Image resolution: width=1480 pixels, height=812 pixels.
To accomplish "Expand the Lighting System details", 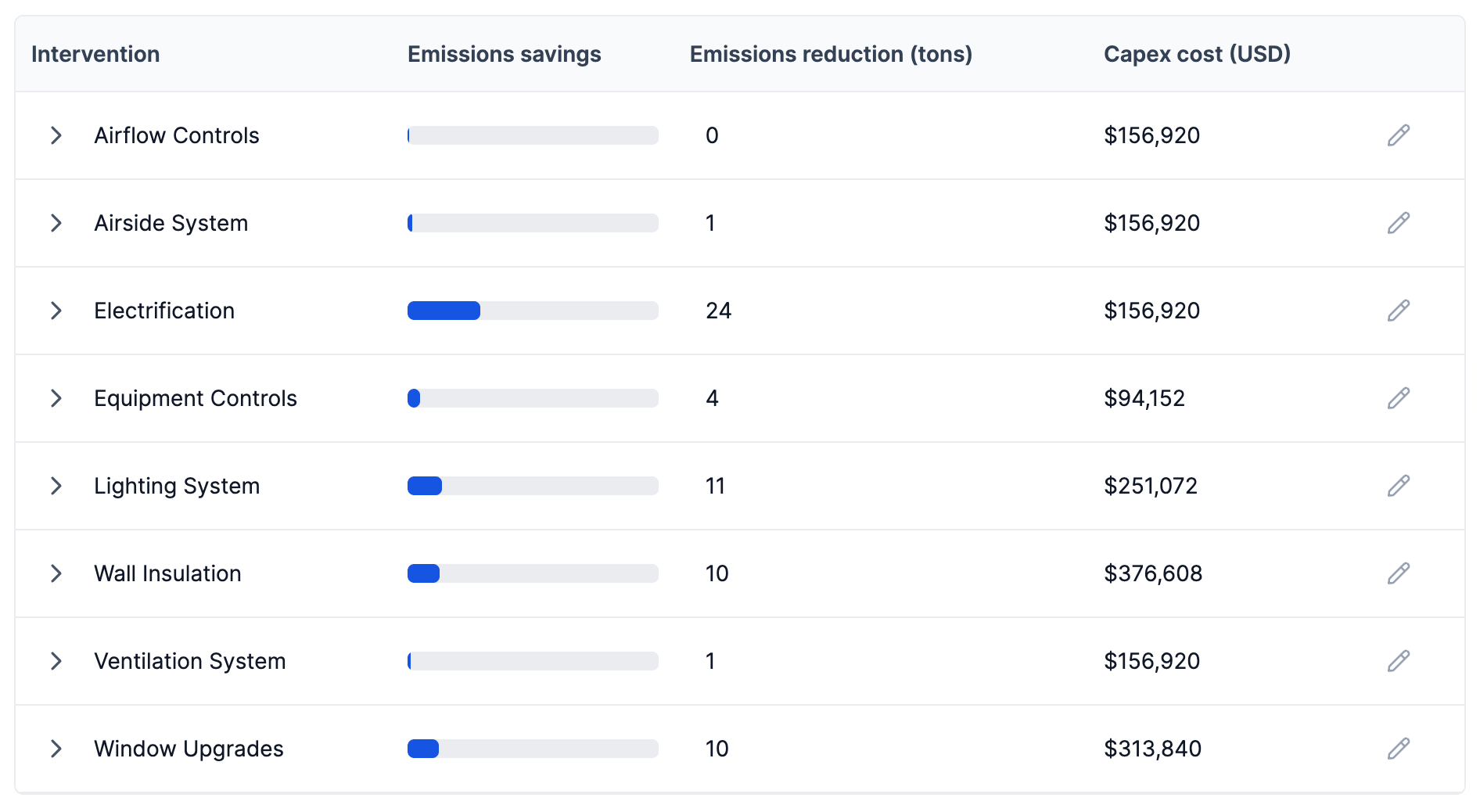I will click(x=56, y=486).
